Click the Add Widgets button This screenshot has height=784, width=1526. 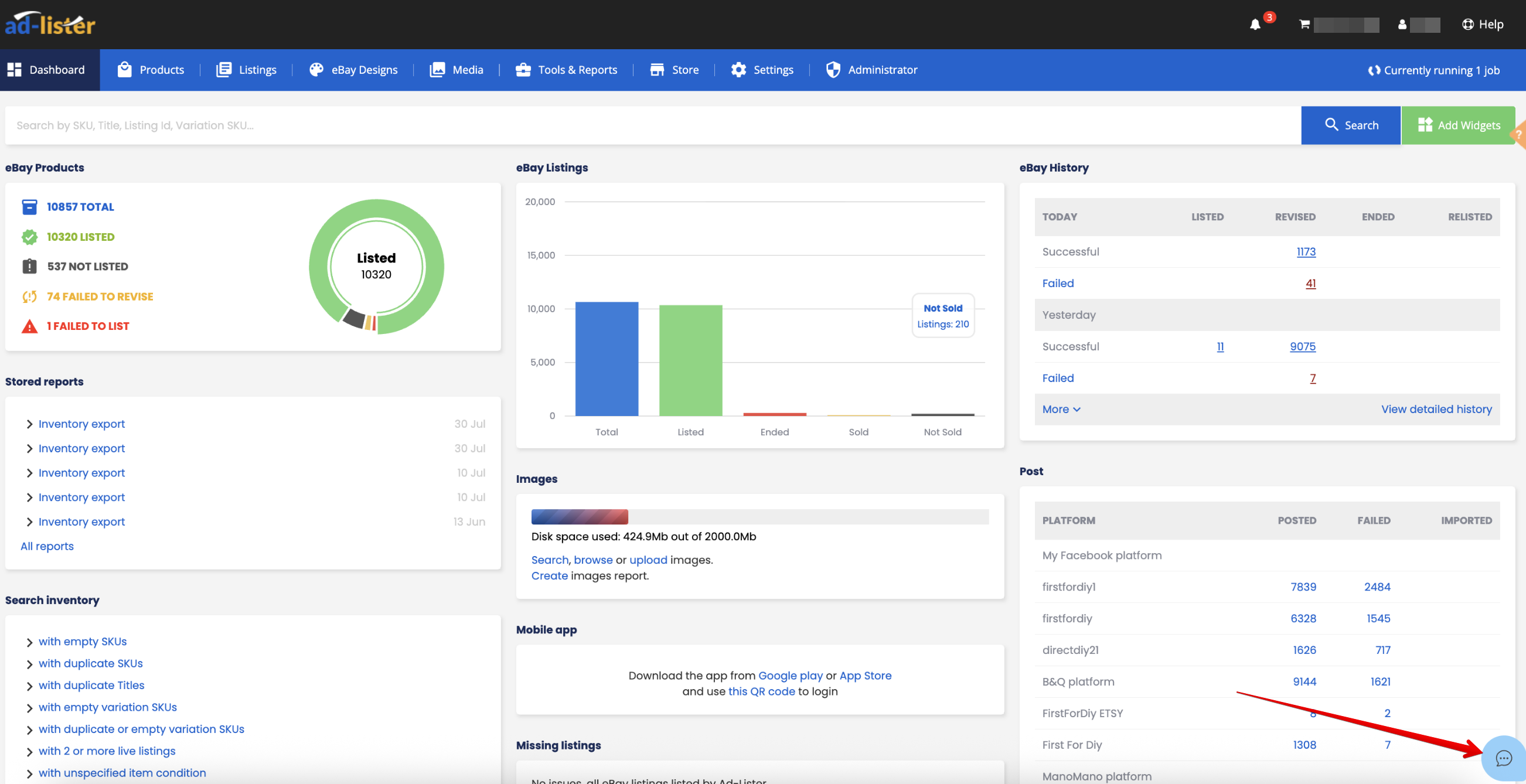pos(1459,125)
